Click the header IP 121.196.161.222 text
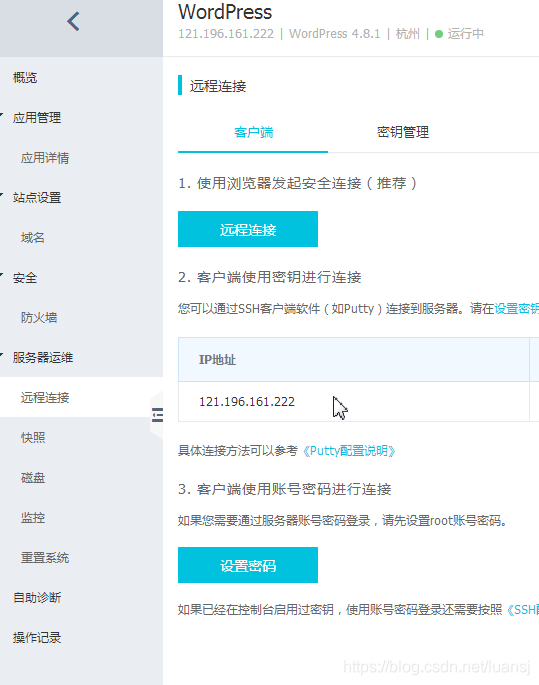Image resolution: width=539 pixels, height=685 pixels. (226, 34)
